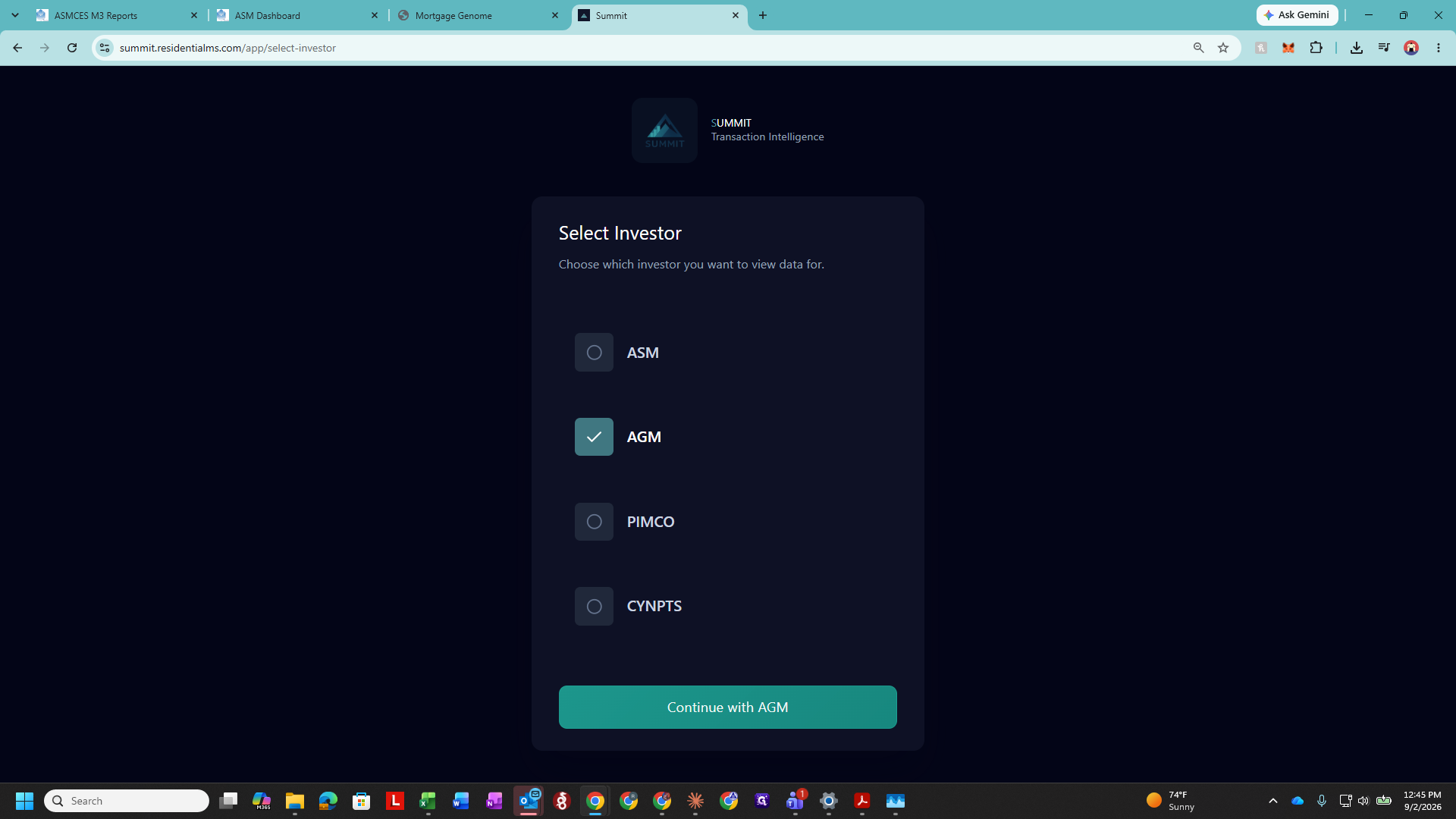Open OneNote from the taskbar
The height and width of the screenshot is (819, 1456).
pyautogui.click(x=495, y=801)
